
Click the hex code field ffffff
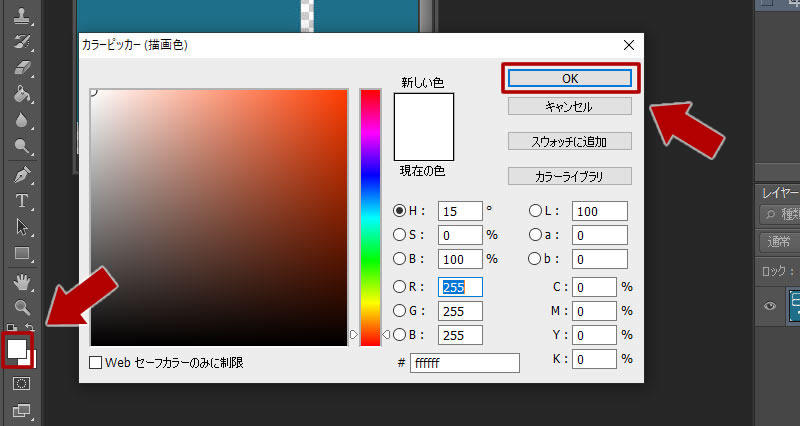[x=465, y=363]
